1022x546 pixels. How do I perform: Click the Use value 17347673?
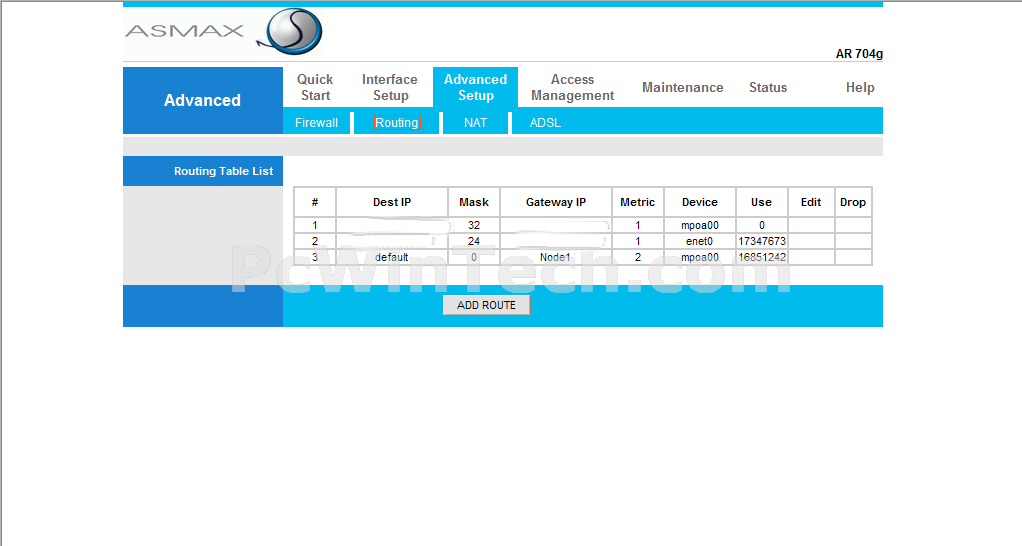(x=762, y=241)
